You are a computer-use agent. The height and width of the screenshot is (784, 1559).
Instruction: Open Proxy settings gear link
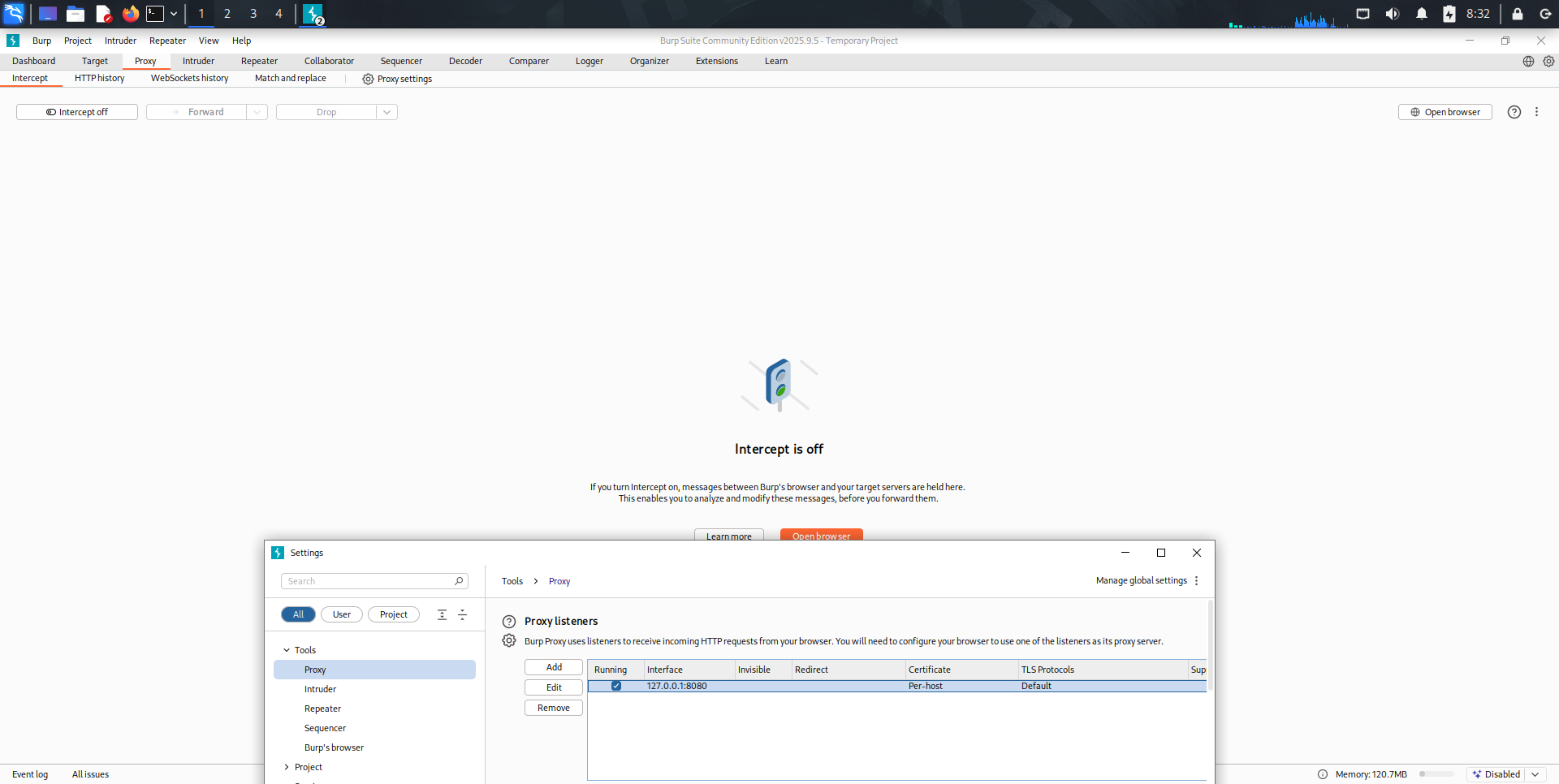397,79
